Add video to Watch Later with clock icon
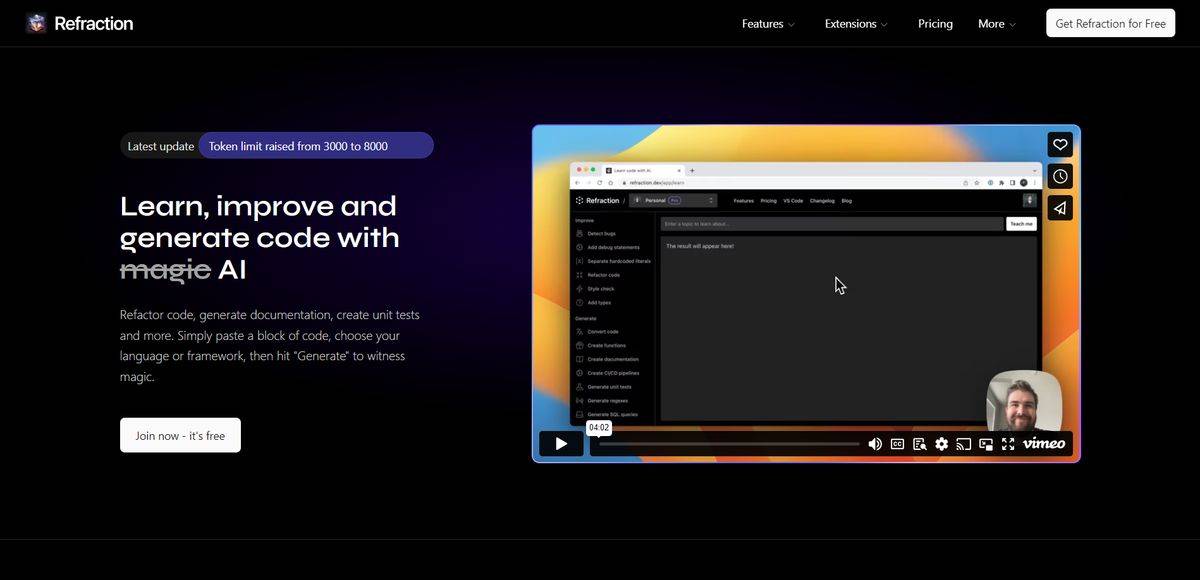Image resolution: width=1200 pixels, height=580 pixels. tap(1060, 177)
